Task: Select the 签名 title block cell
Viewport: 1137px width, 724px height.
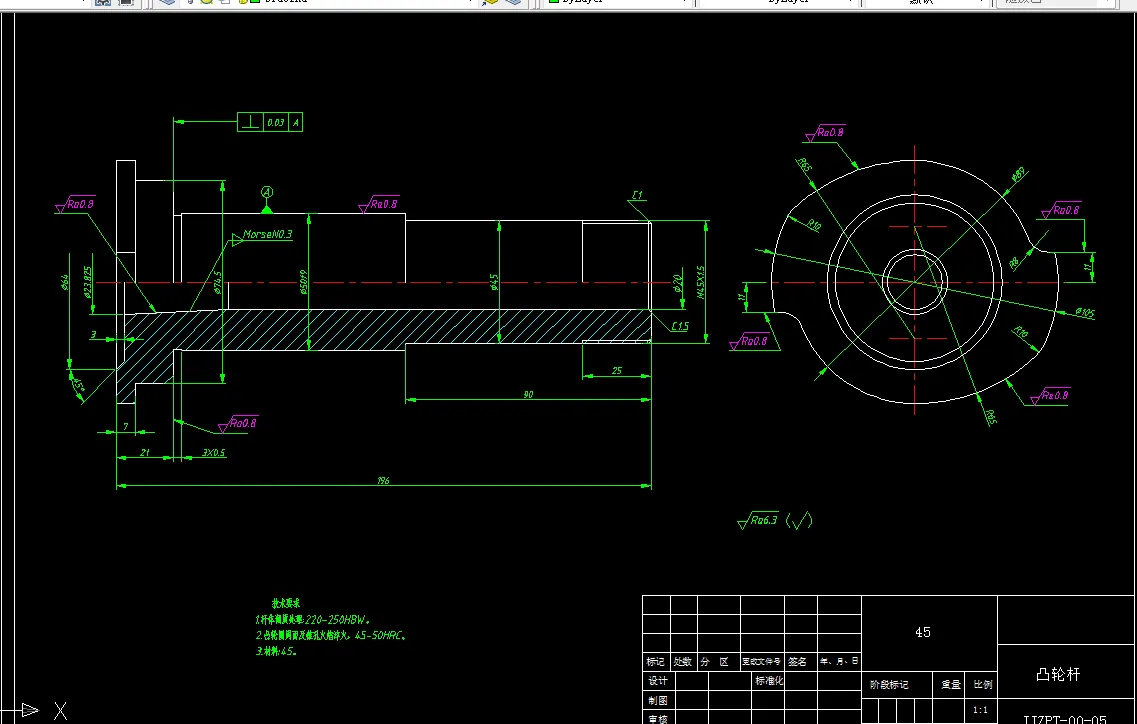Action: (798, 662)
